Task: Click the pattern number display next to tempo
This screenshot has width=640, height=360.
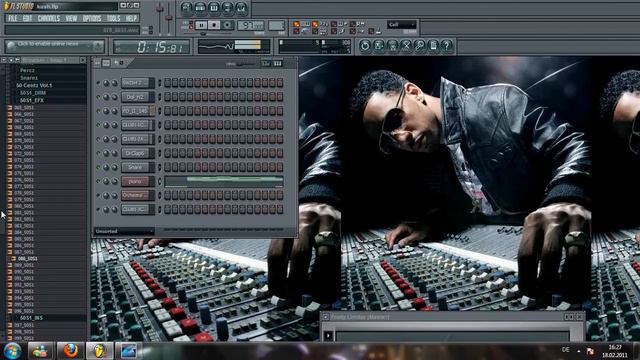Action: click(276, 25)
